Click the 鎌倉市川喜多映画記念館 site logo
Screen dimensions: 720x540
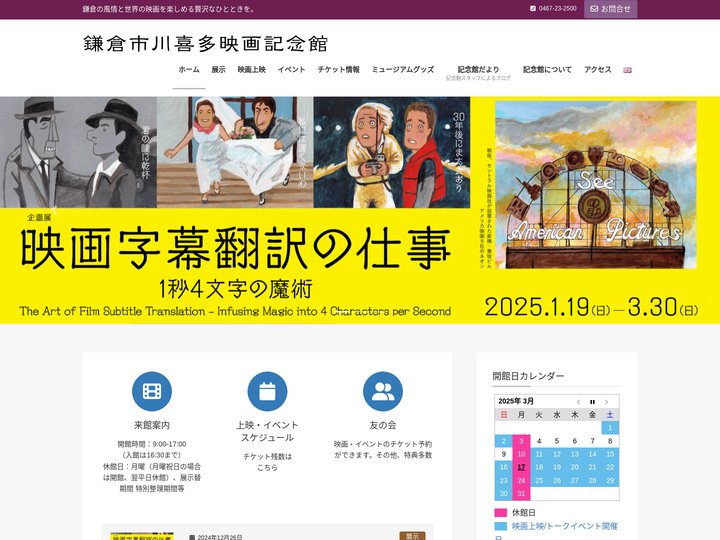(x=205, y=44)
